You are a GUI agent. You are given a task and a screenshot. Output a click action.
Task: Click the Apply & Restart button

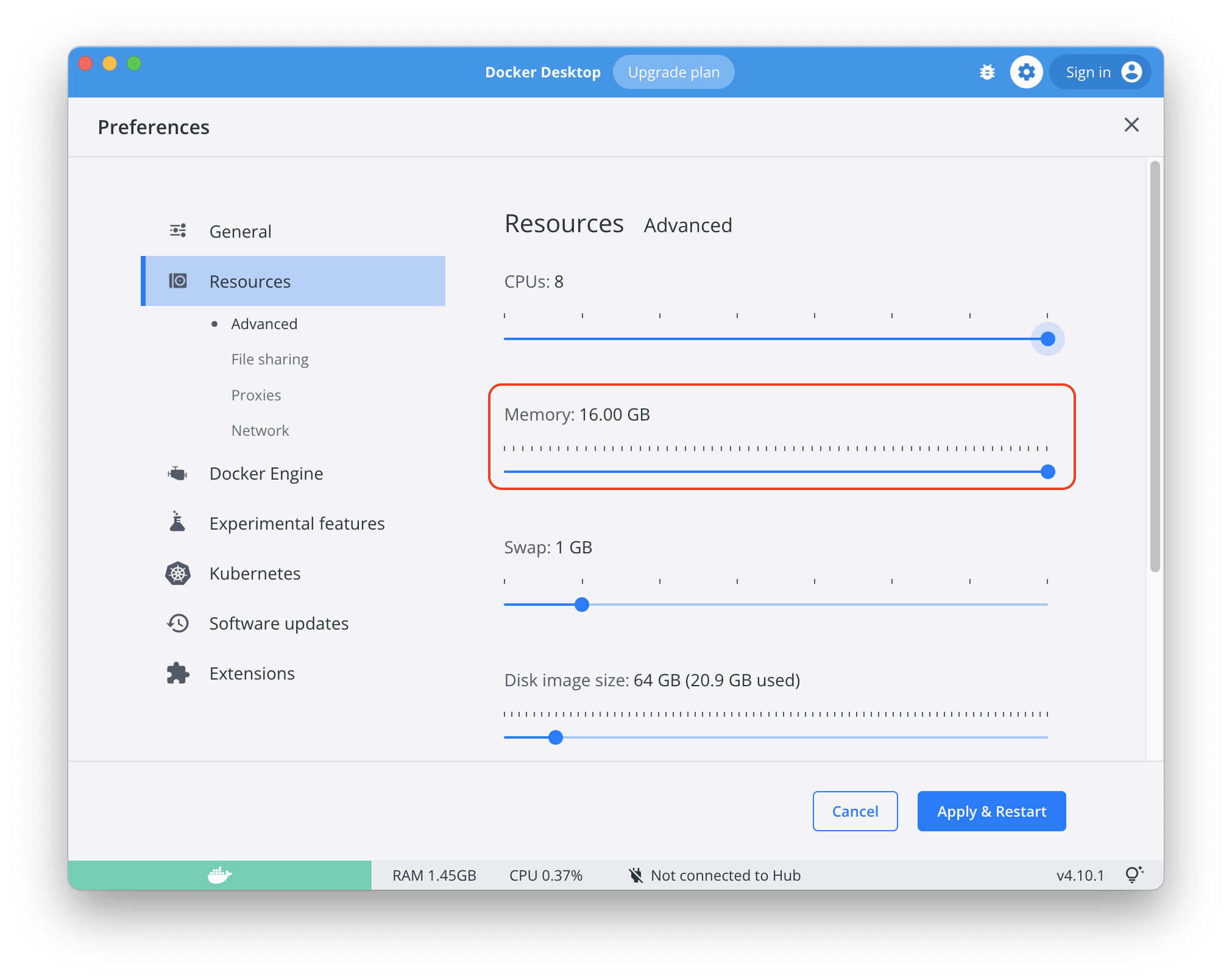991,811
